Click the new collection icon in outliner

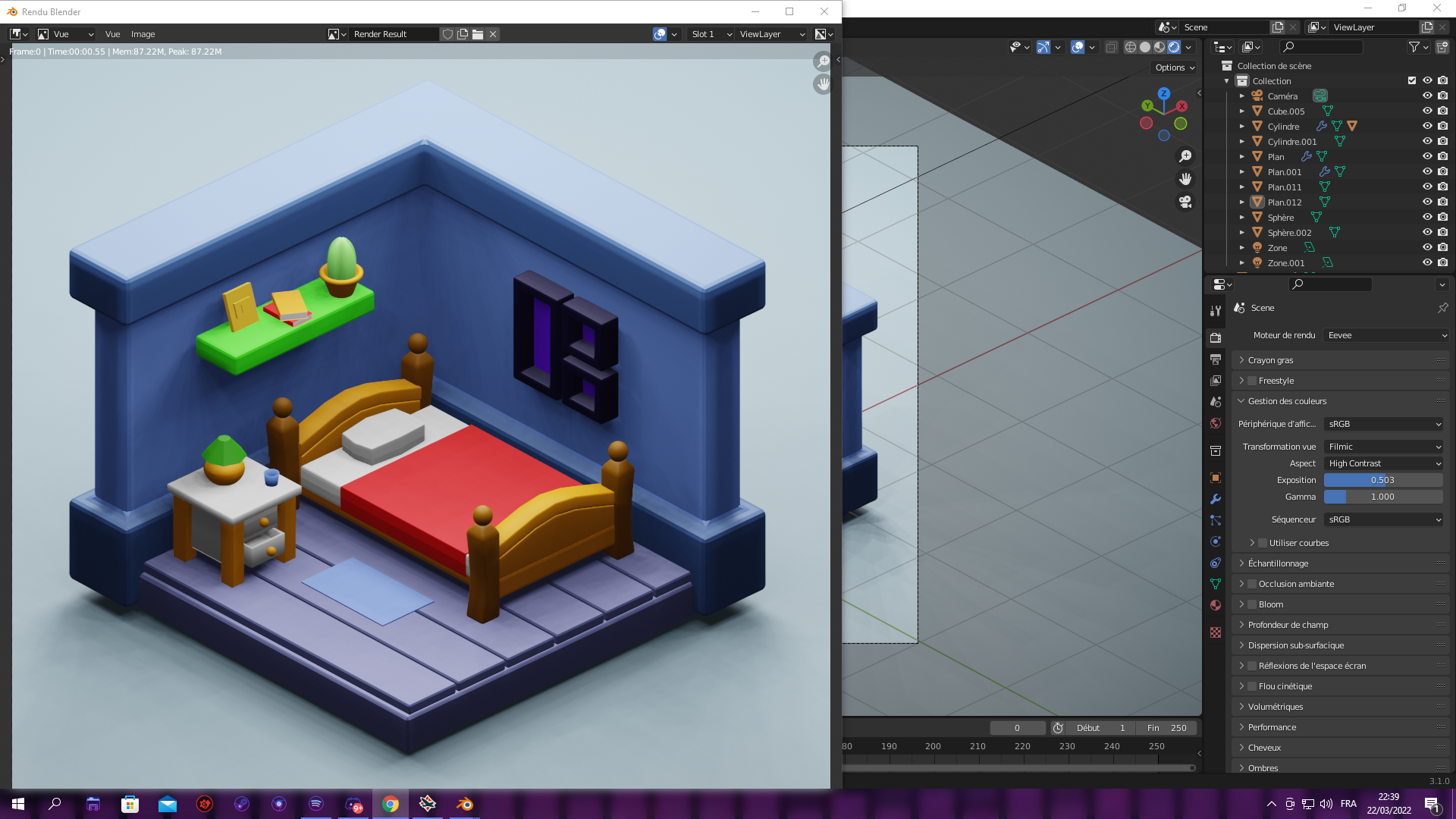click(1442, 47)
